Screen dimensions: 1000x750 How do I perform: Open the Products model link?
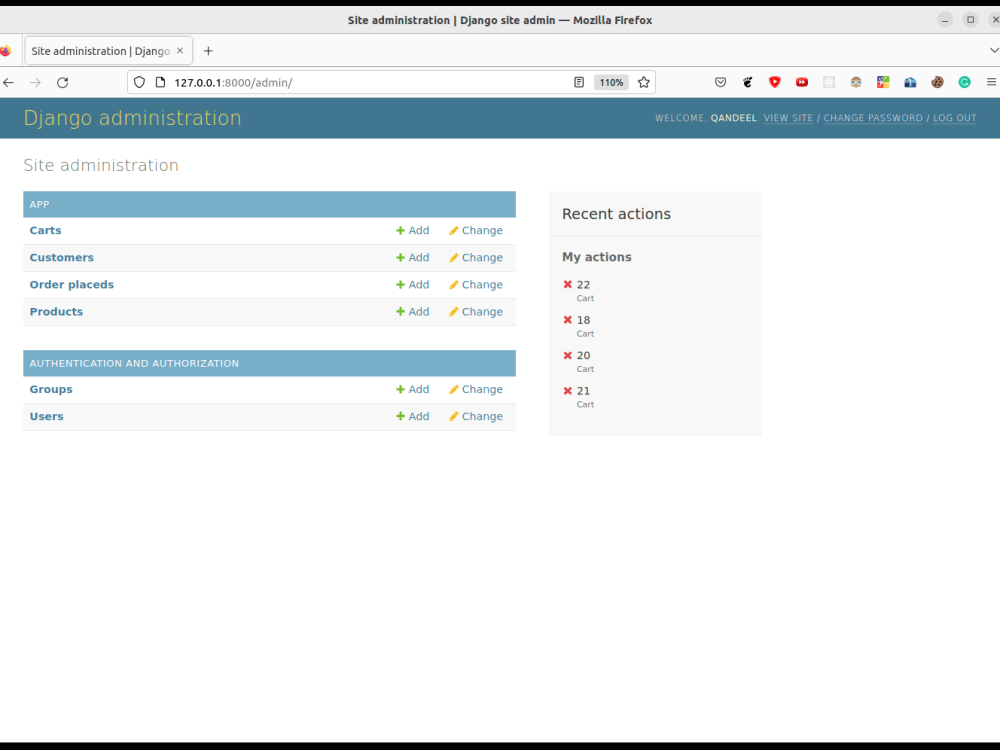coord(56,312)
